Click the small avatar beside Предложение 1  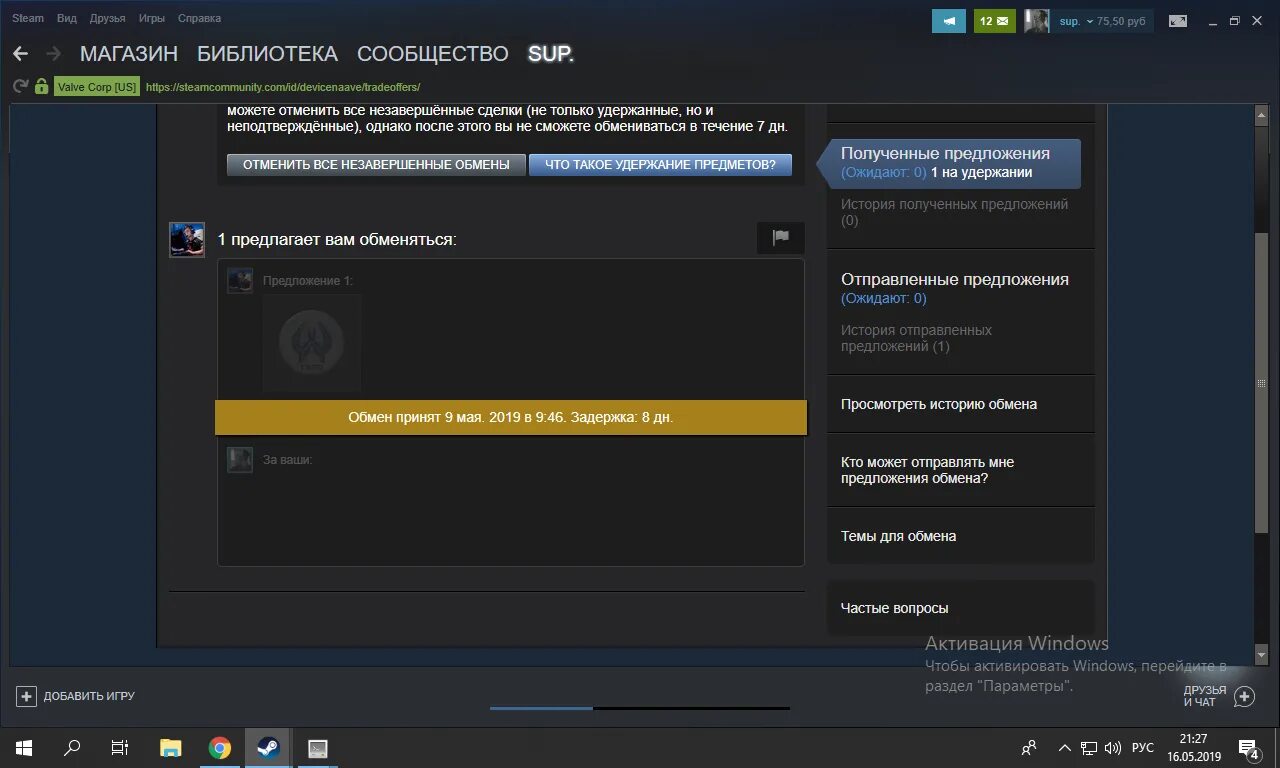click(x=240, y=280)
